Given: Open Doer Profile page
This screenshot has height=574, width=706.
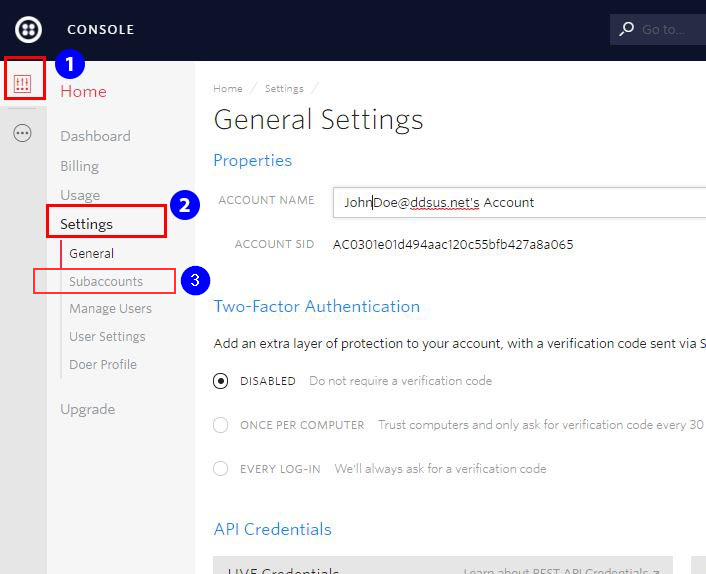Looking at the screenshot, I should (x=103, y=364).
